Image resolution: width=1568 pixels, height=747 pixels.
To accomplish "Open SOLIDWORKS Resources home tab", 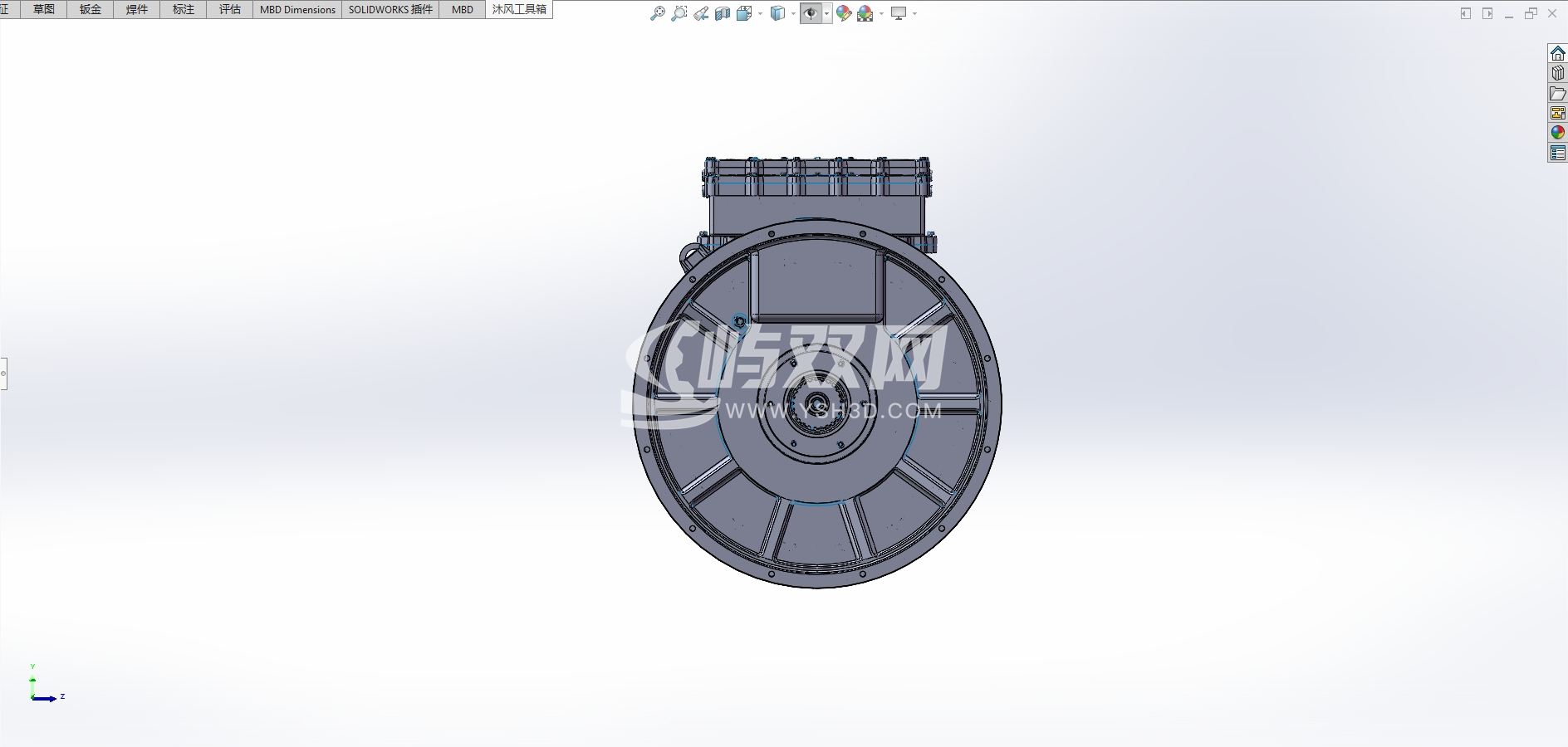I will [1558, 53].
